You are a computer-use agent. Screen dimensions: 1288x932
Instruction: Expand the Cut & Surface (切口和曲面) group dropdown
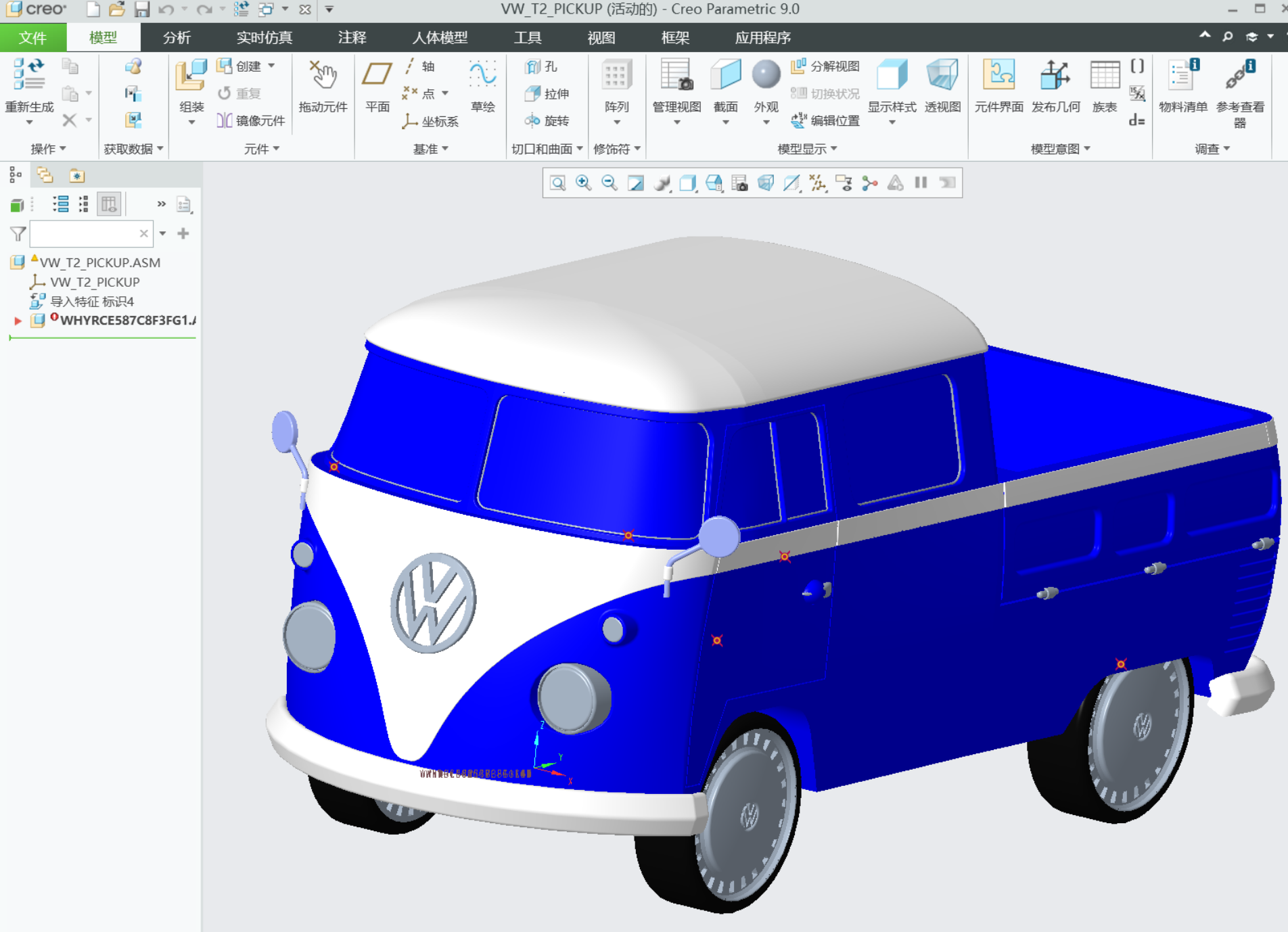click(547, 149)
